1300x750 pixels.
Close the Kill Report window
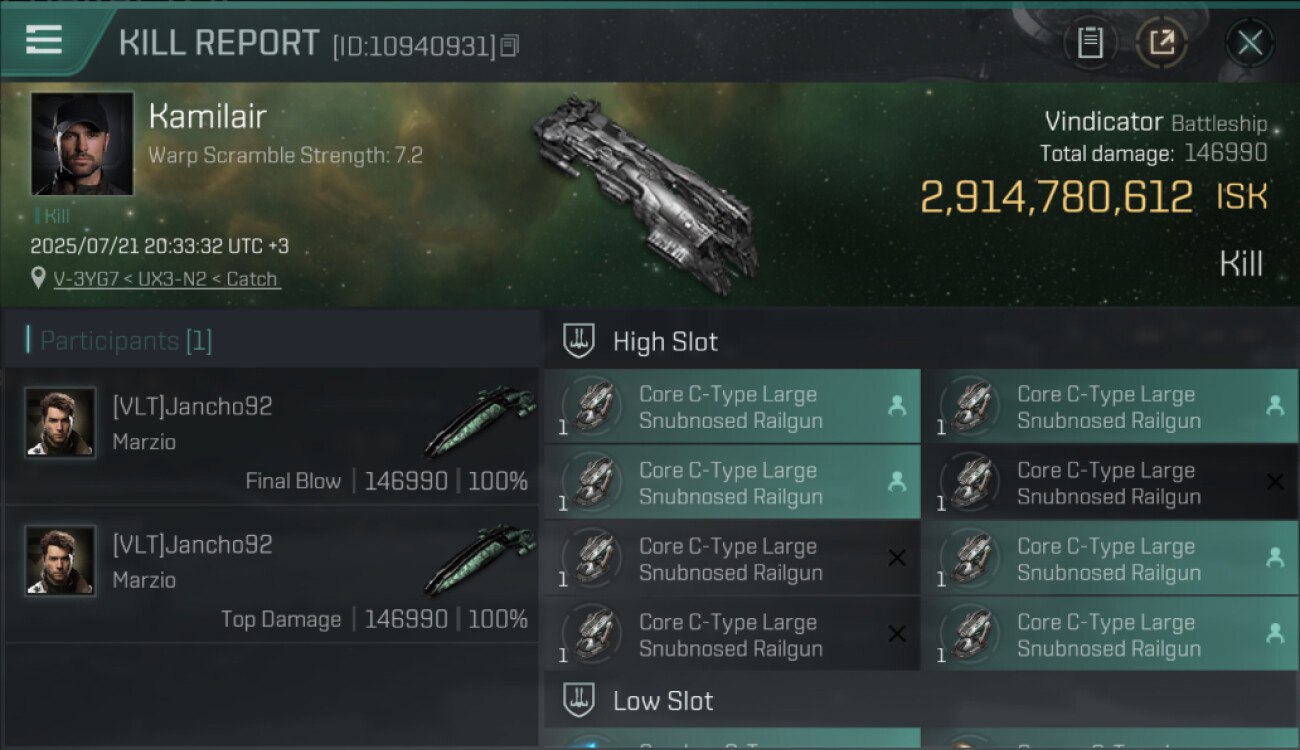coord(1249,43)
